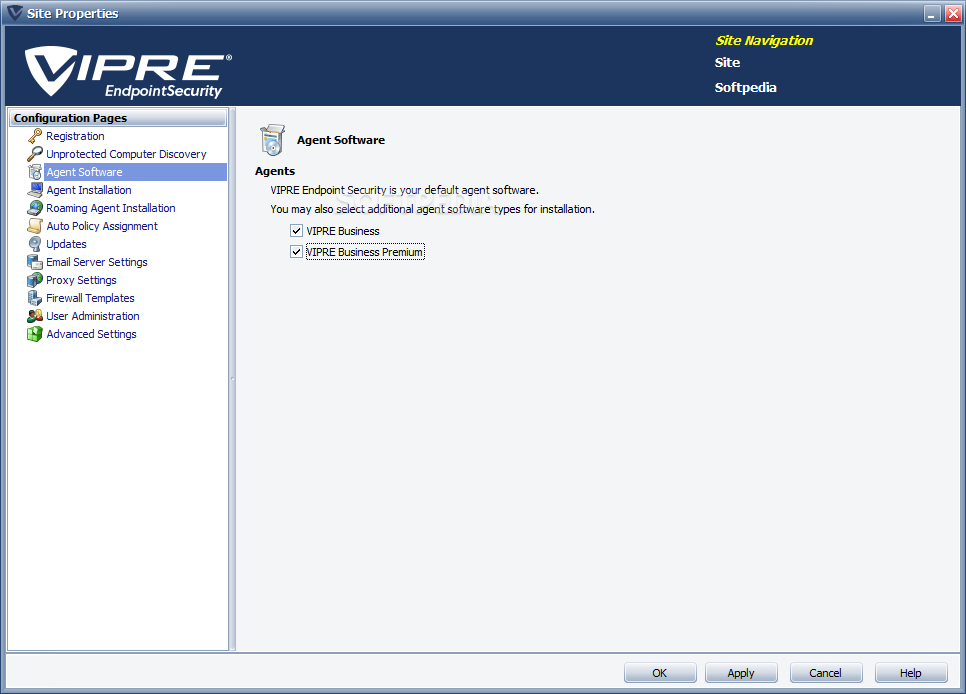
Task: Click the Softpedia site navigation link
Action: [745, 88]
